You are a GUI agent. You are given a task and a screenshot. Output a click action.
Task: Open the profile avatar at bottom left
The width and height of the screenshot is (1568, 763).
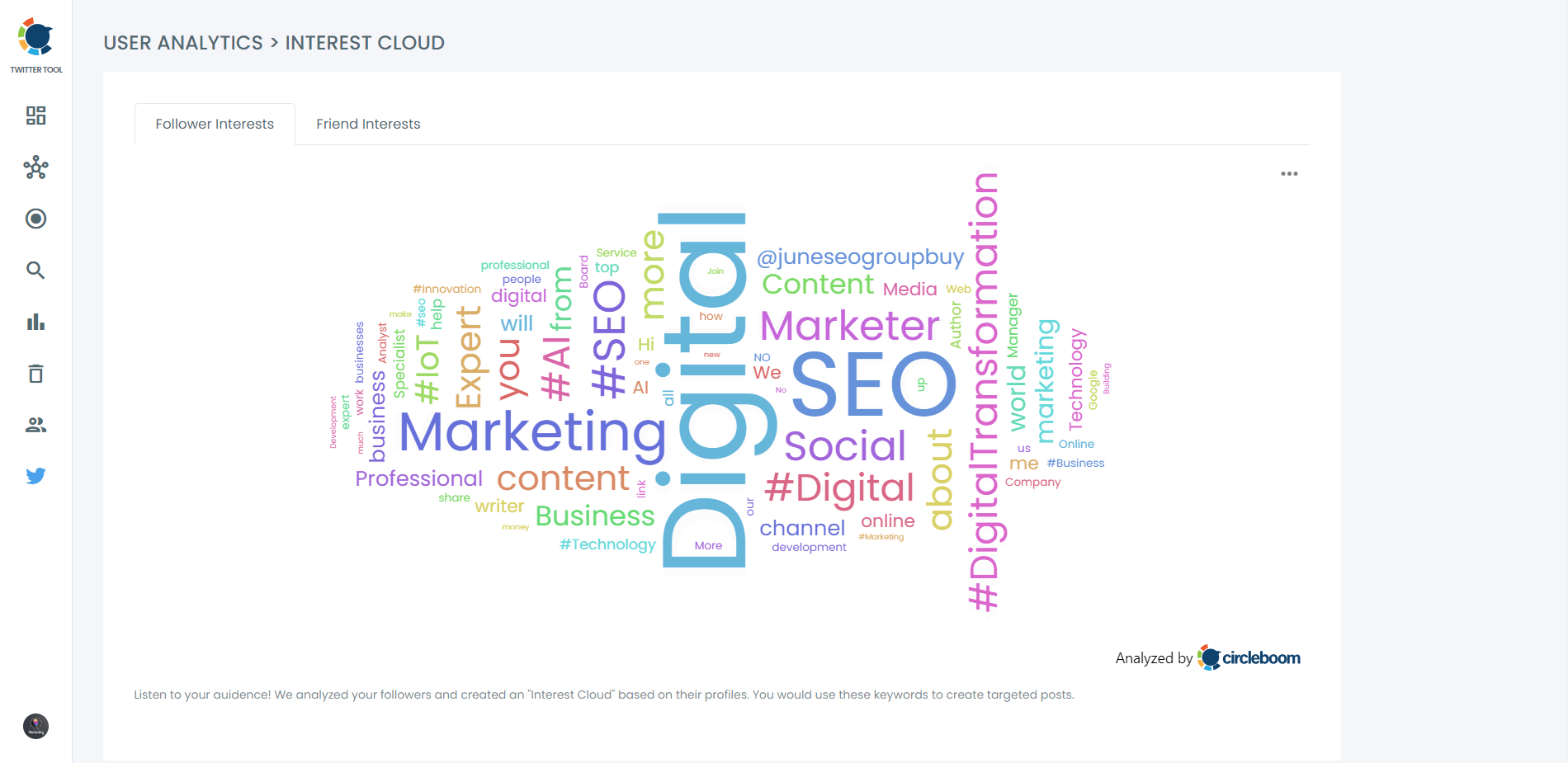tap(35, 727)
